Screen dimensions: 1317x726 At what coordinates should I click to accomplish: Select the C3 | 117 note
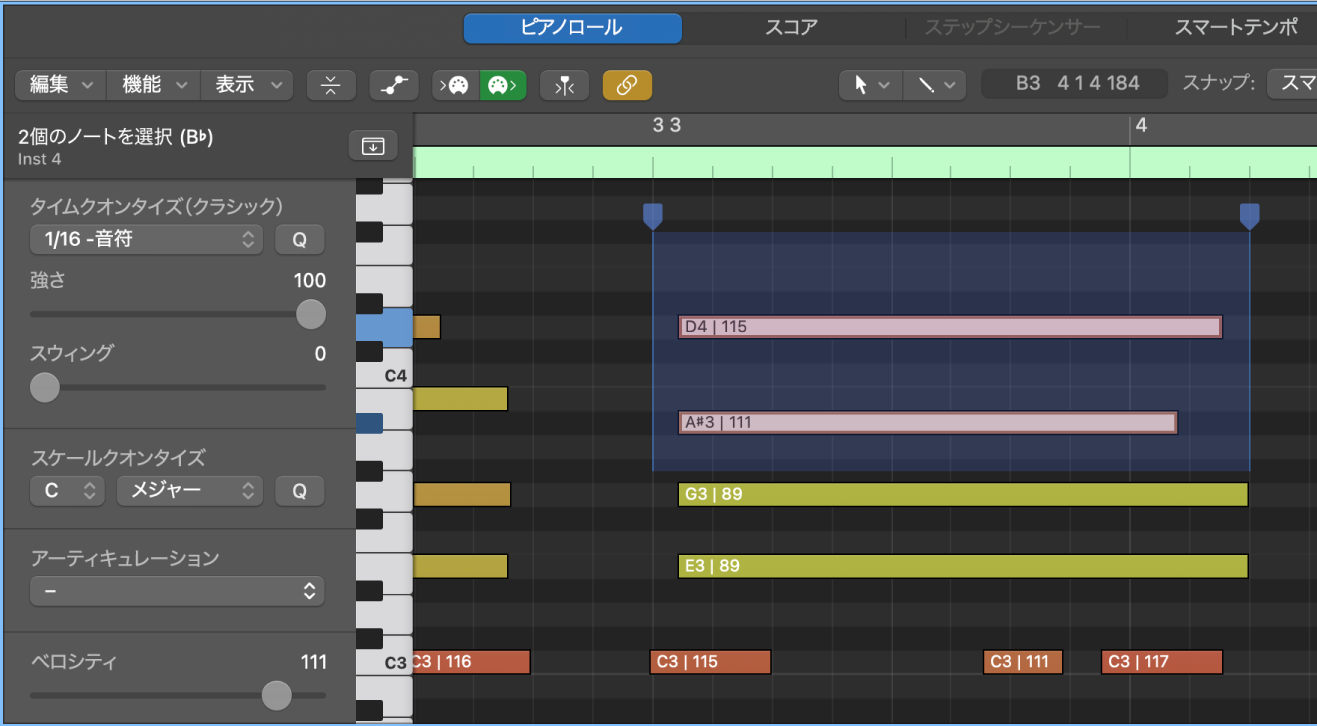tap(1162, 662)
